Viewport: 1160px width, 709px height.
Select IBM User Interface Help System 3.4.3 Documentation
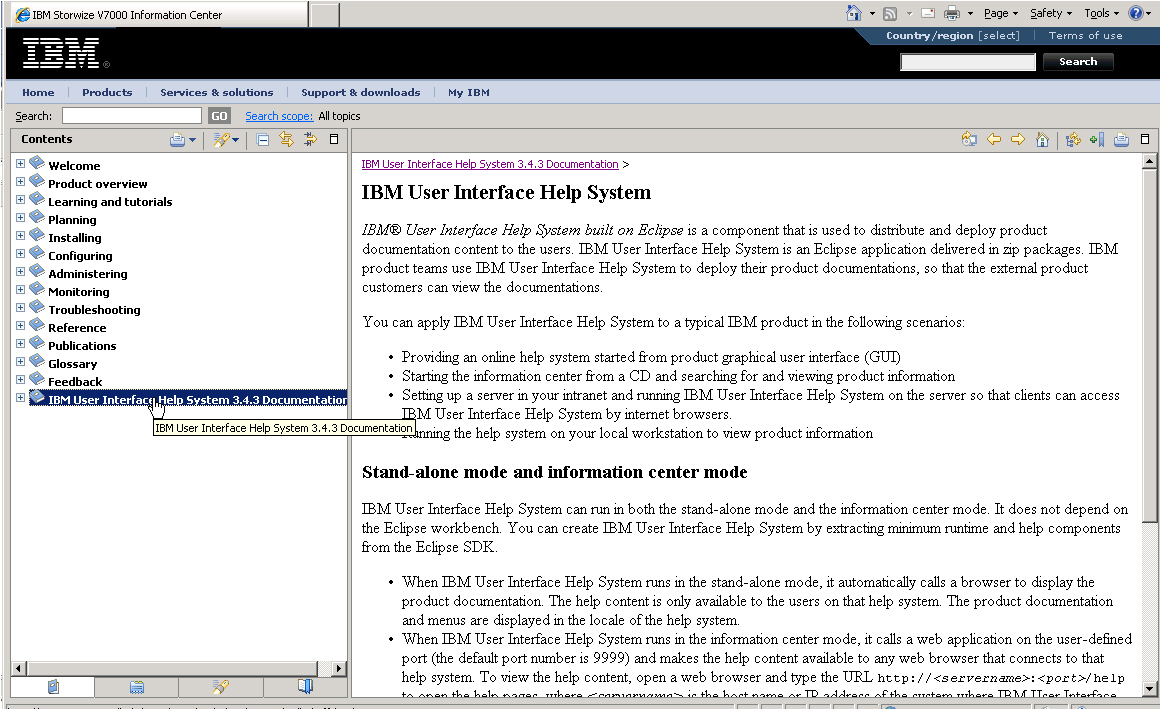(198, 400)
